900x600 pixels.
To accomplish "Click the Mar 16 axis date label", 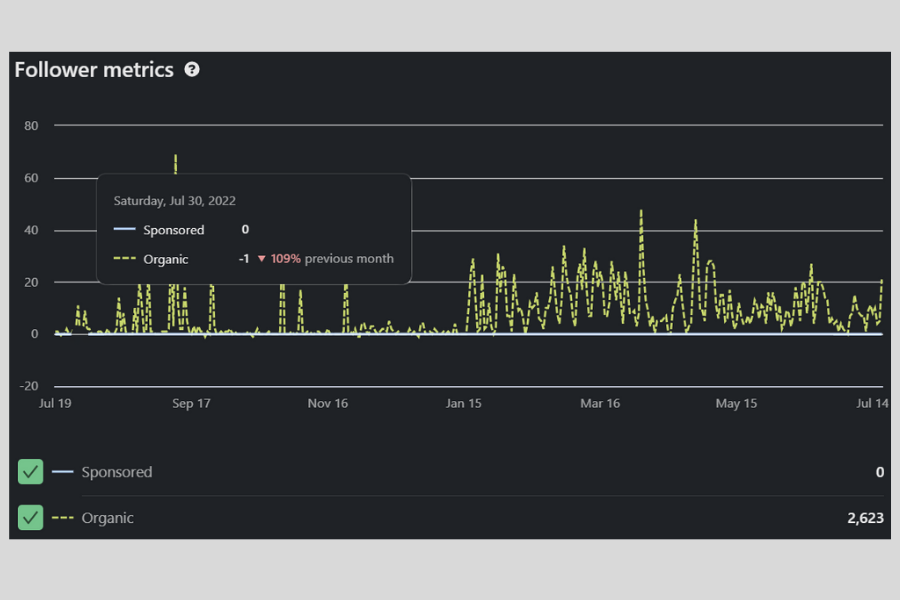I will [x=600, y=404].
